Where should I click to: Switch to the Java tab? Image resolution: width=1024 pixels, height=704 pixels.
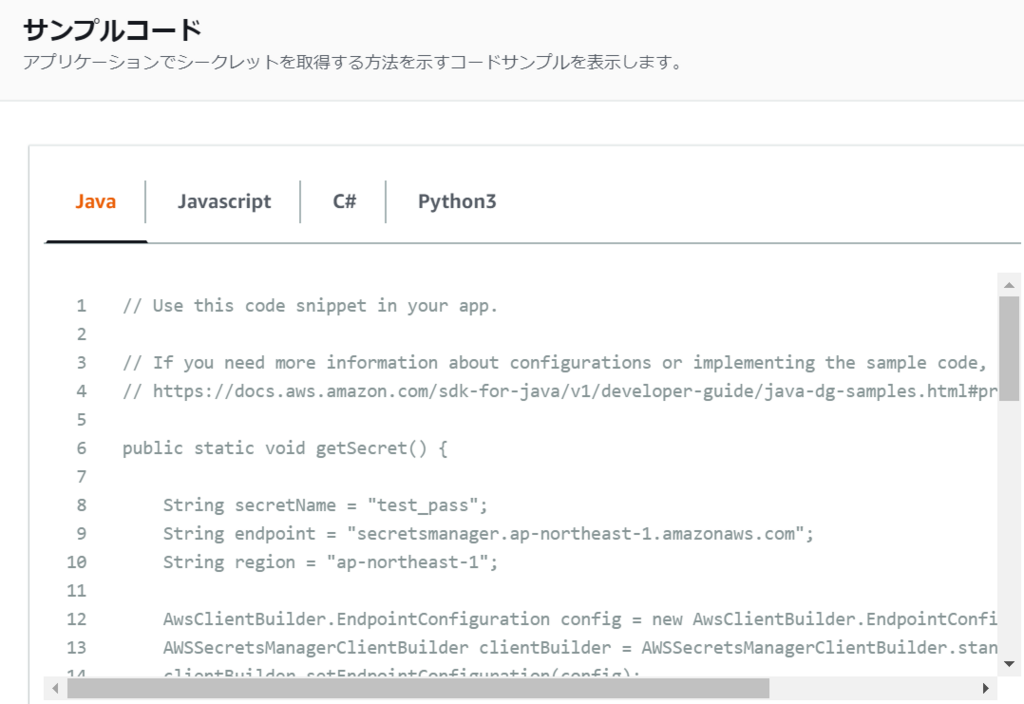(96, 201)
